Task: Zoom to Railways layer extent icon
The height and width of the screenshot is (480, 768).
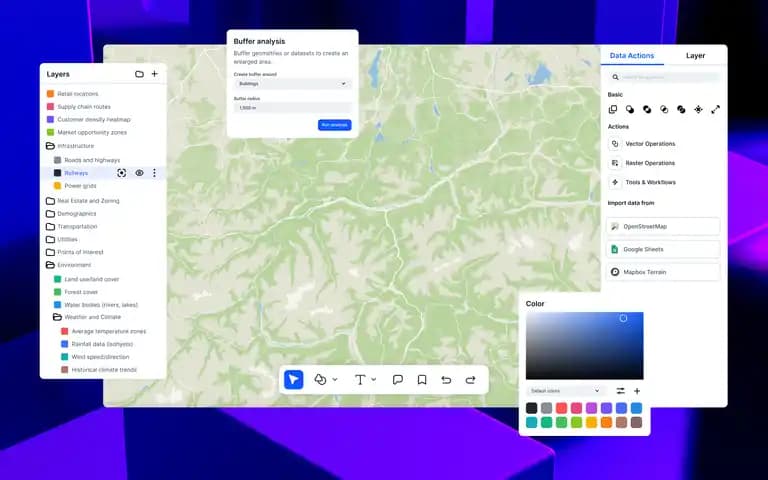Action: point(121,173)
